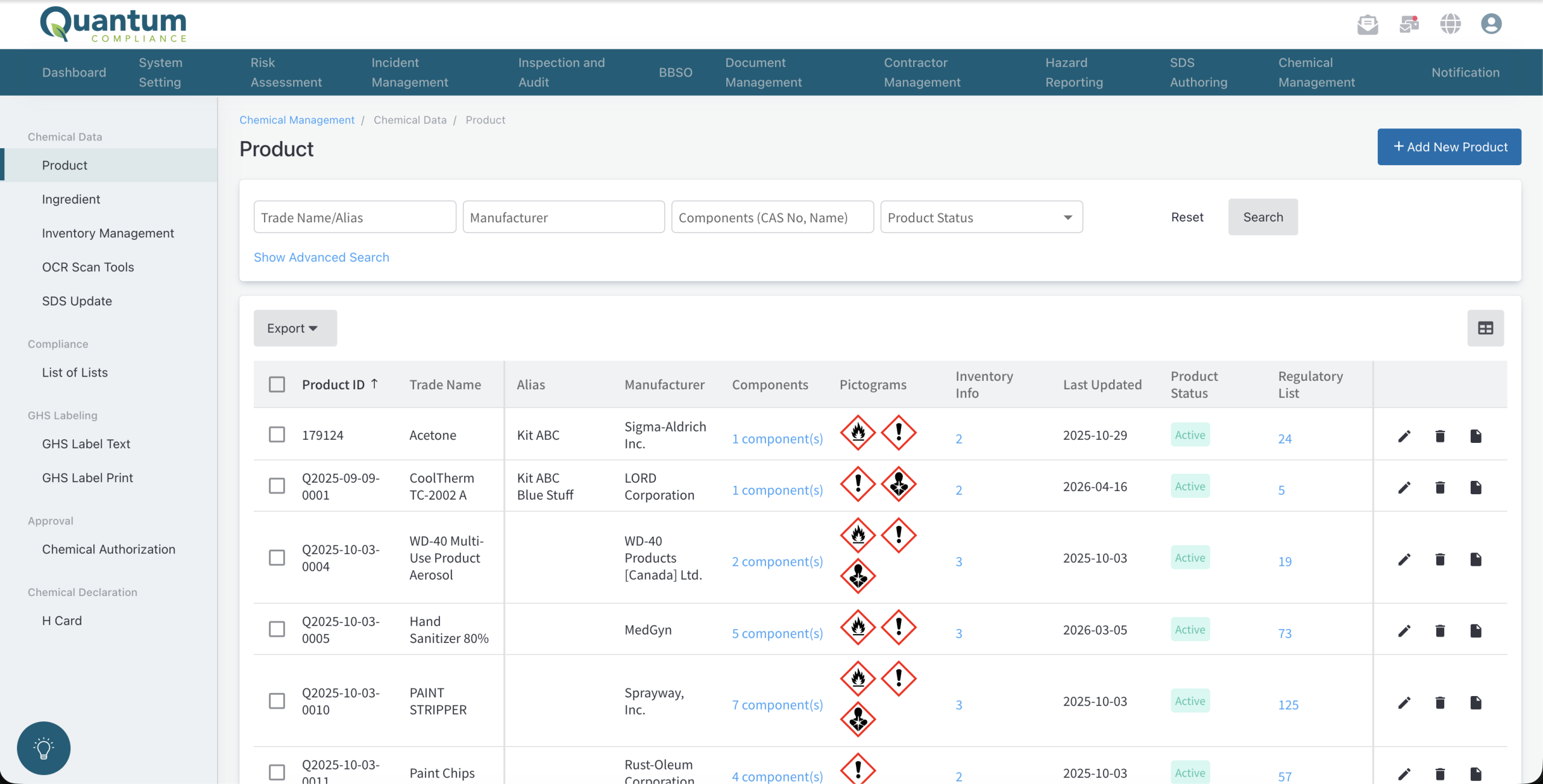Edit the CoolTherm TC-2002 A row
The height and width of the screenshot is (784, 1543).
point(1404,487)
